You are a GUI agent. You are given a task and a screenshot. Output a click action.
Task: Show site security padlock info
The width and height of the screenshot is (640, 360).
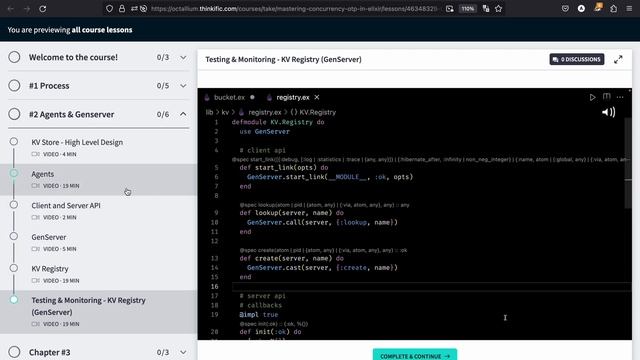[122, 9]
